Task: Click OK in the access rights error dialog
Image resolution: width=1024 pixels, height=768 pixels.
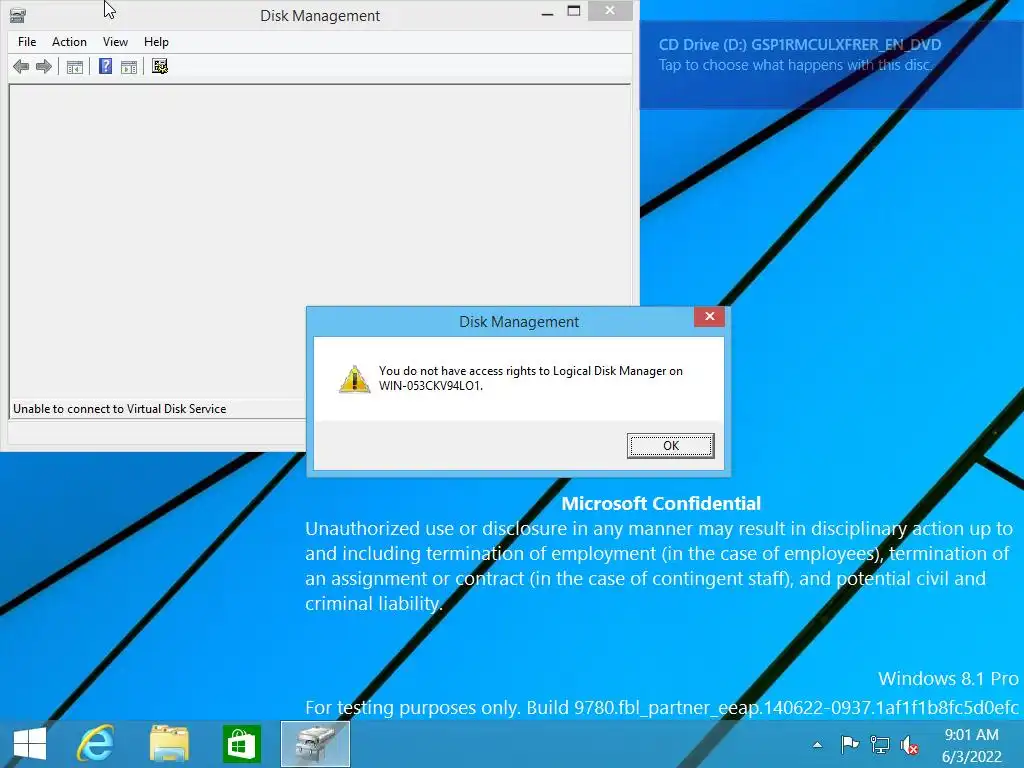Action: coord(670,445)
